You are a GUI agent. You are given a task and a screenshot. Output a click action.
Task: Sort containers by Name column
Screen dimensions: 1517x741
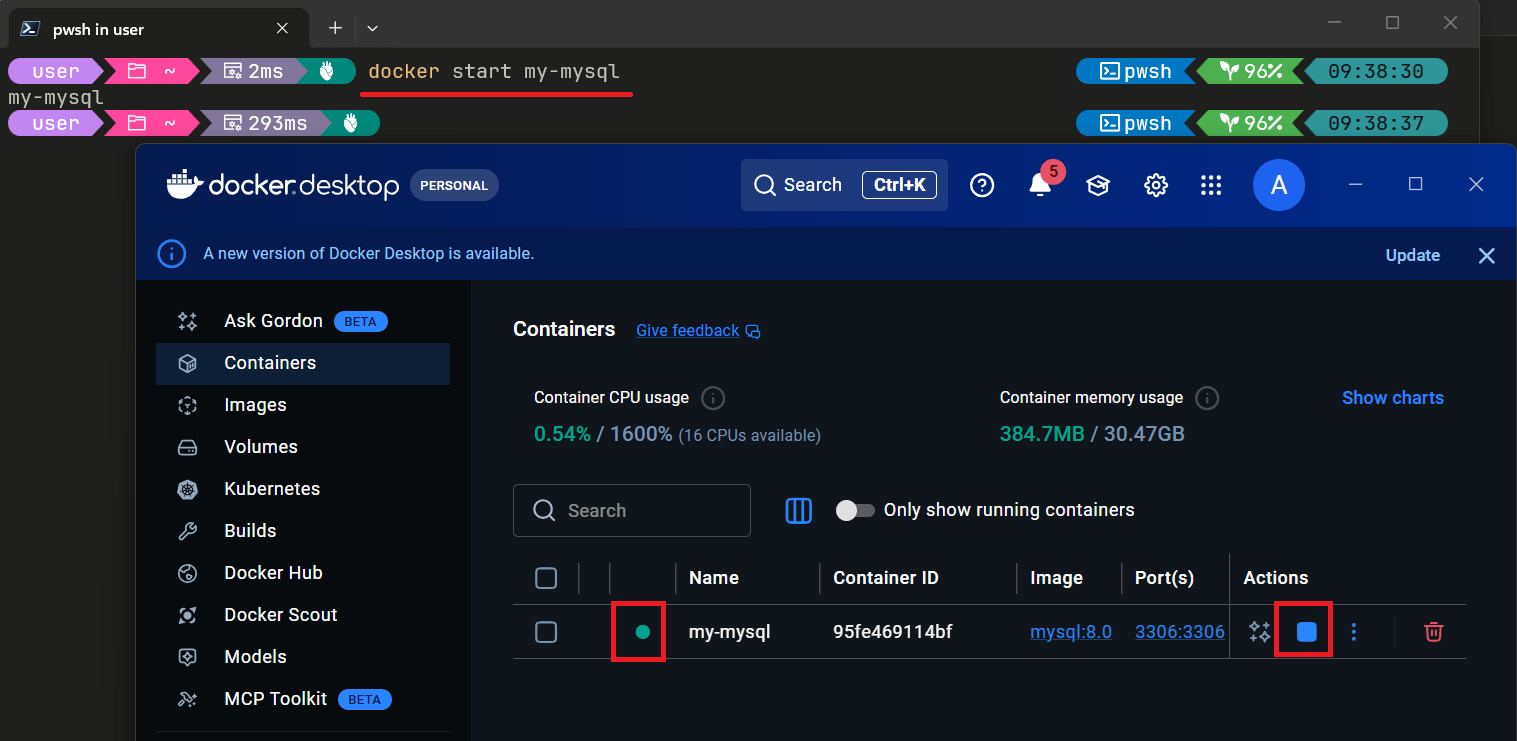click(x=714, y=578)
